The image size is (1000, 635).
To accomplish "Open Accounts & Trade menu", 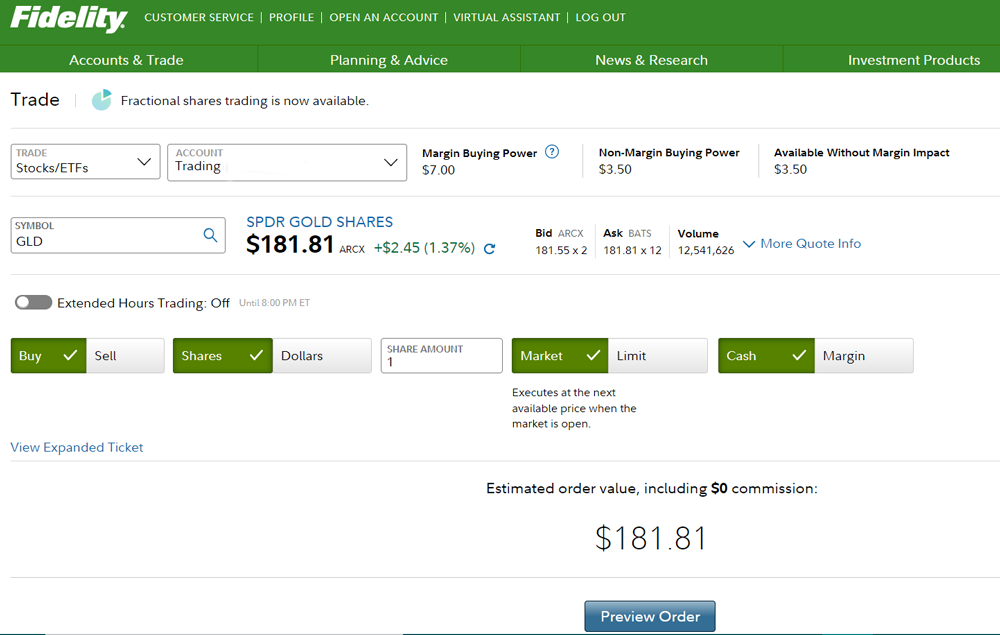I will [126, 60].
